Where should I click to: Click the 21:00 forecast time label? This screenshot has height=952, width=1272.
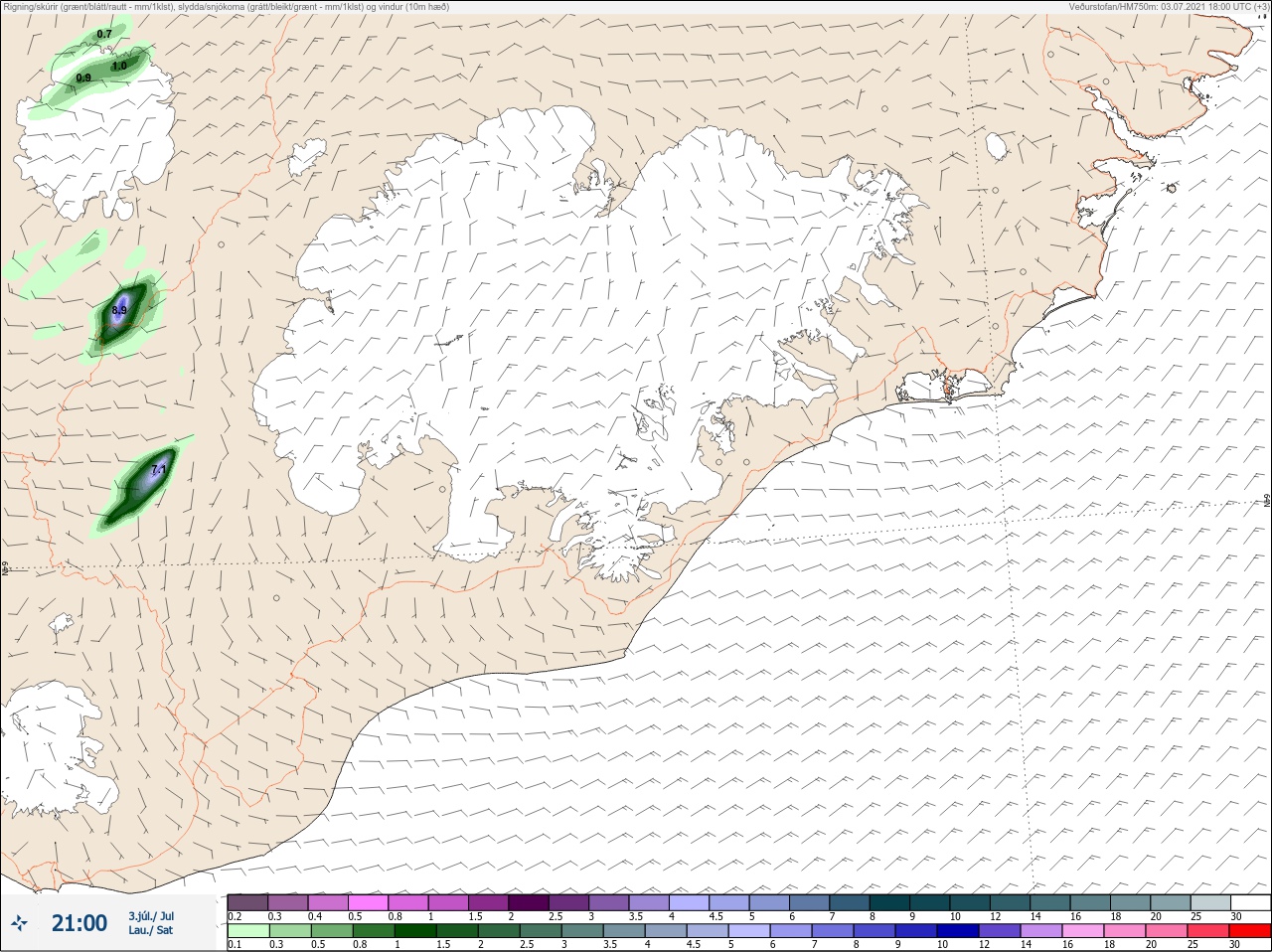(79, 923)
